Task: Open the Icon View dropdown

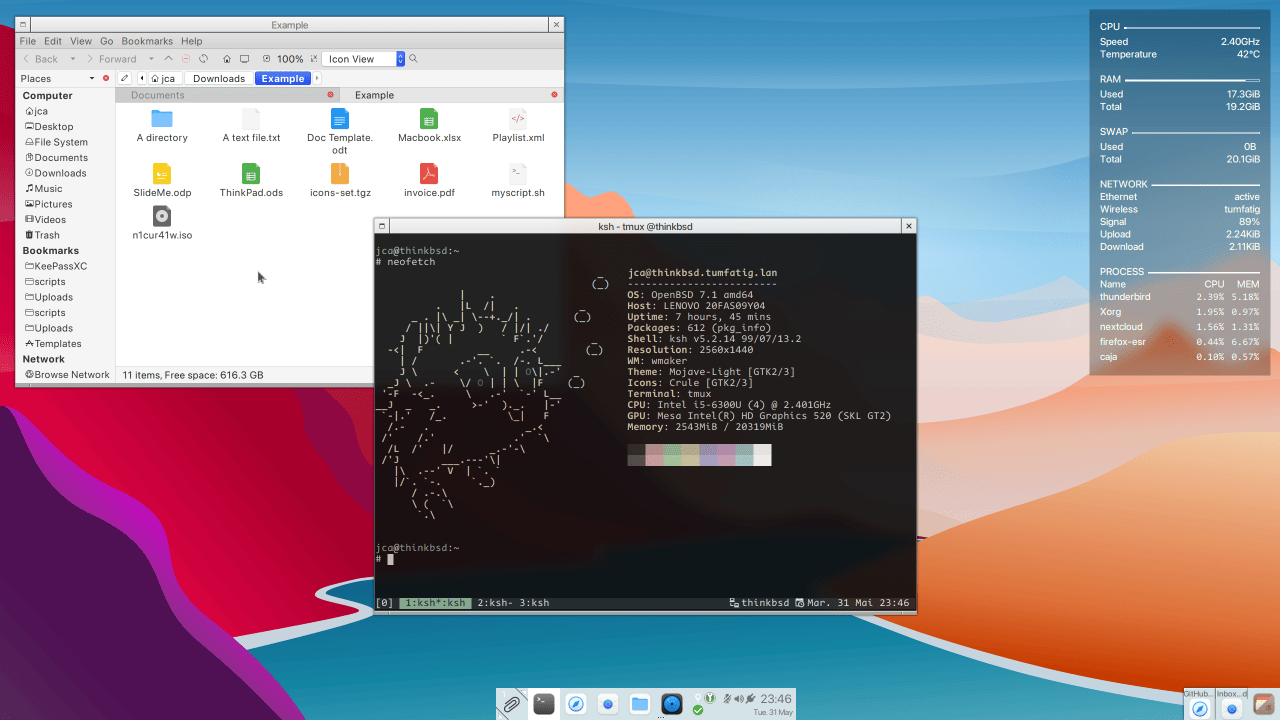Action: (401, 59)
